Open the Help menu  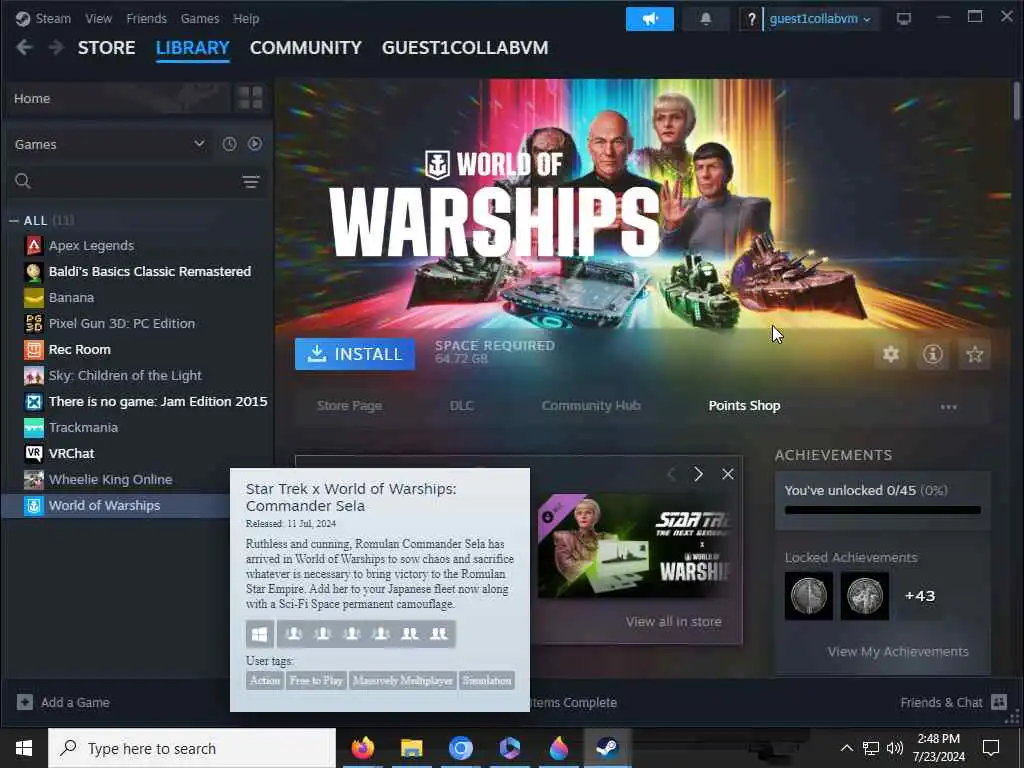point(246,18)
